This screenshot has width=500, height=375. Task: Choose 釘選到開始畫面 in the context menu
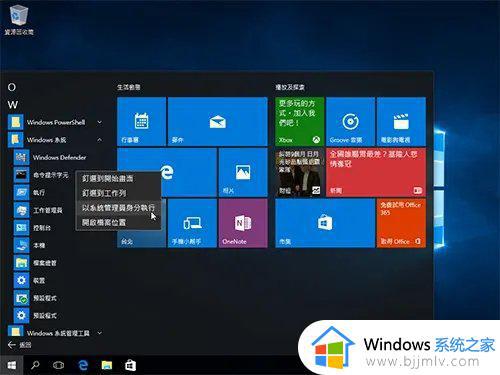pyautogui.click(x=118, y=178)
